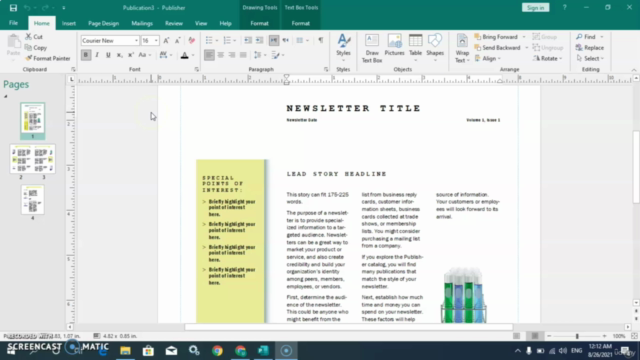640x360 pixels.
Task: Open the Help question mark icon
Action: point(564,8)
